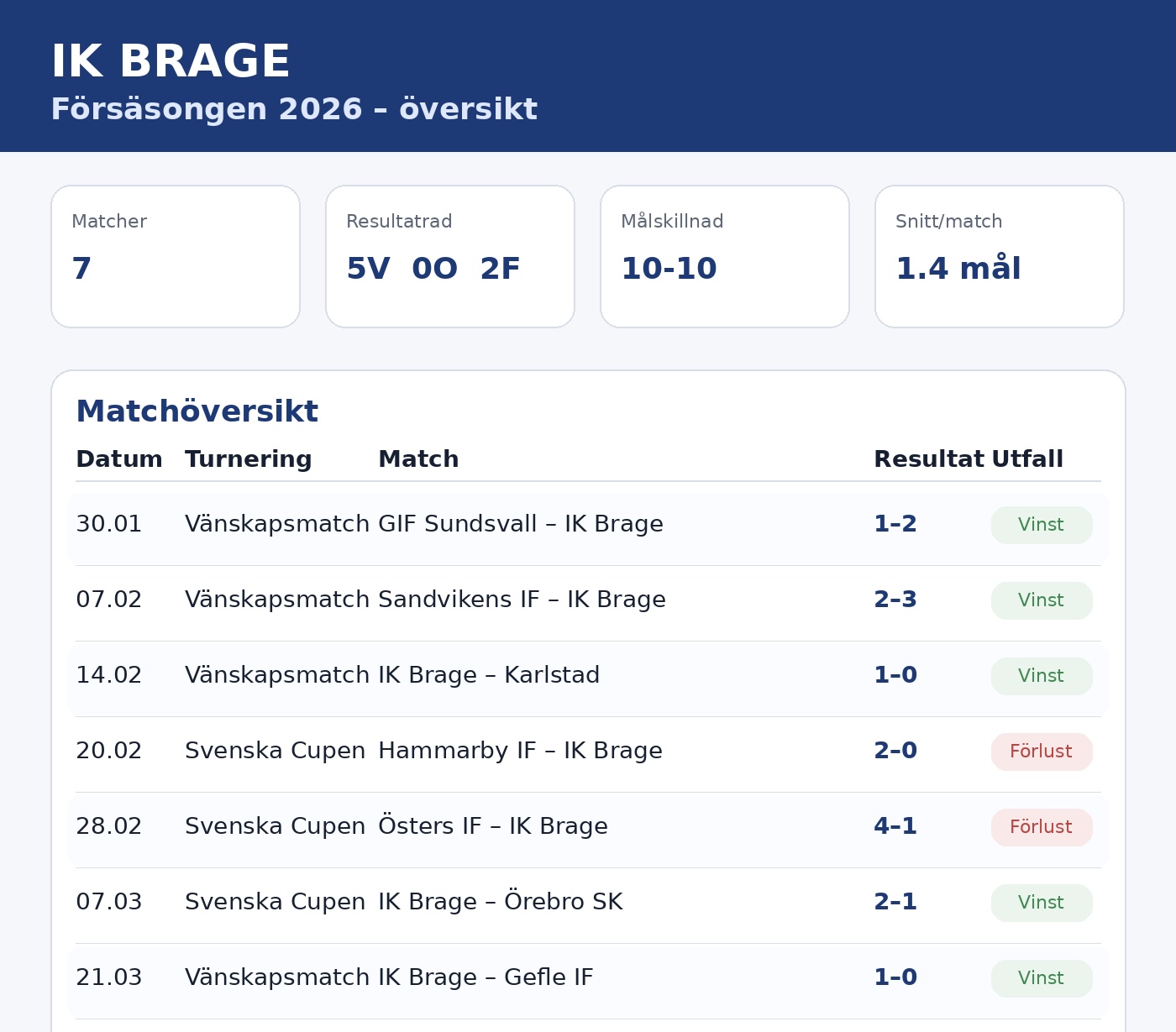
Task: Sort by the Utfall column header
Action: (x=1026, y=459)
